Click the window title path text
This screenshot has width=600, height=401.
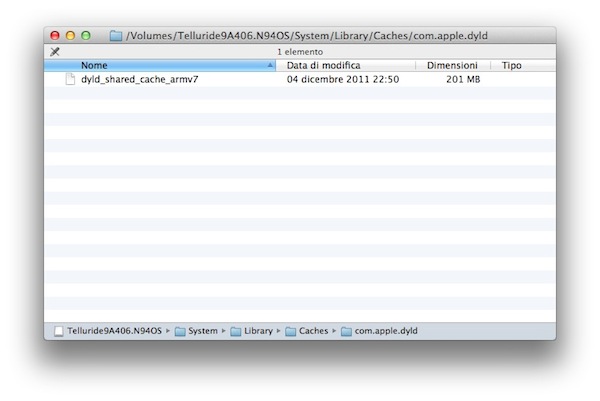[x=307, y=36]
